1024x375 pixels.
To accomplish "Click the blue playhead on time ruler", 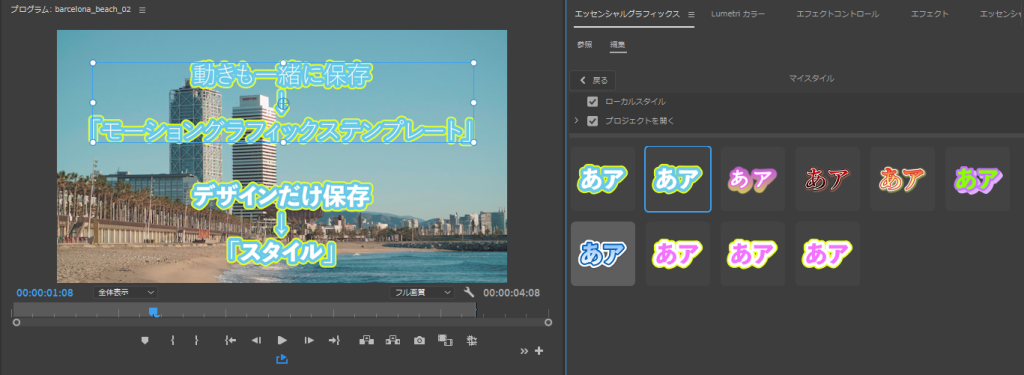I will click(x=154, y=312).
